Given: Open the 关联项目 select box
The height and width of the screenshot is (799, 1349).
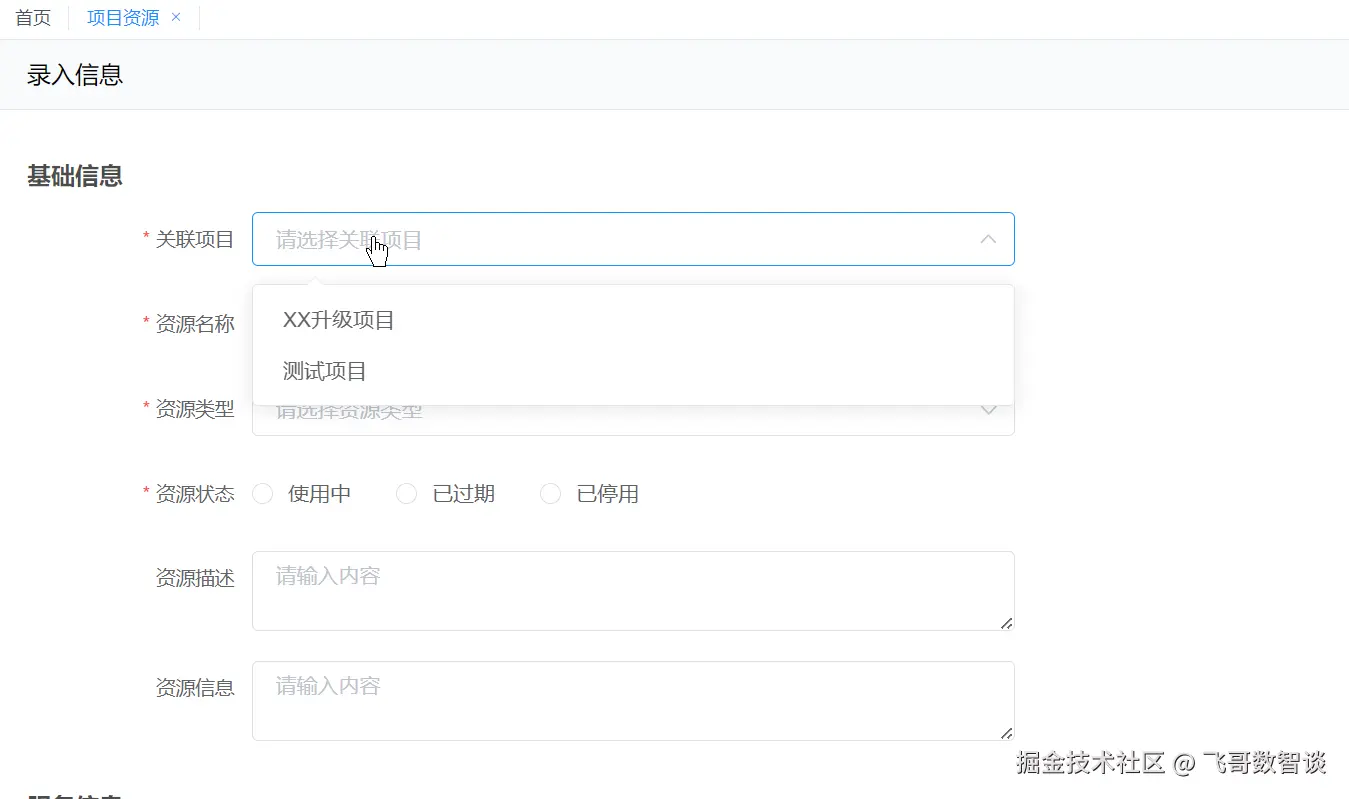Looking at the screenshot, I should click(633, 239).
